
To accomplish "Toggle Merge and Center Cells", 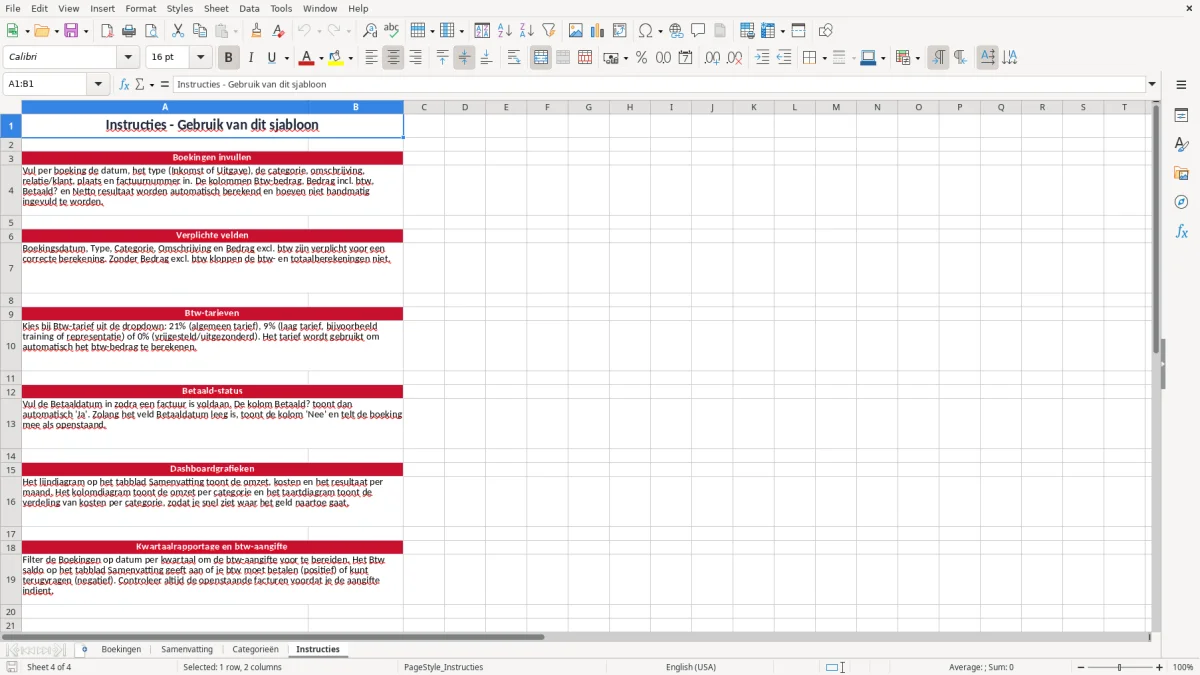I will [x=541, y=58].
